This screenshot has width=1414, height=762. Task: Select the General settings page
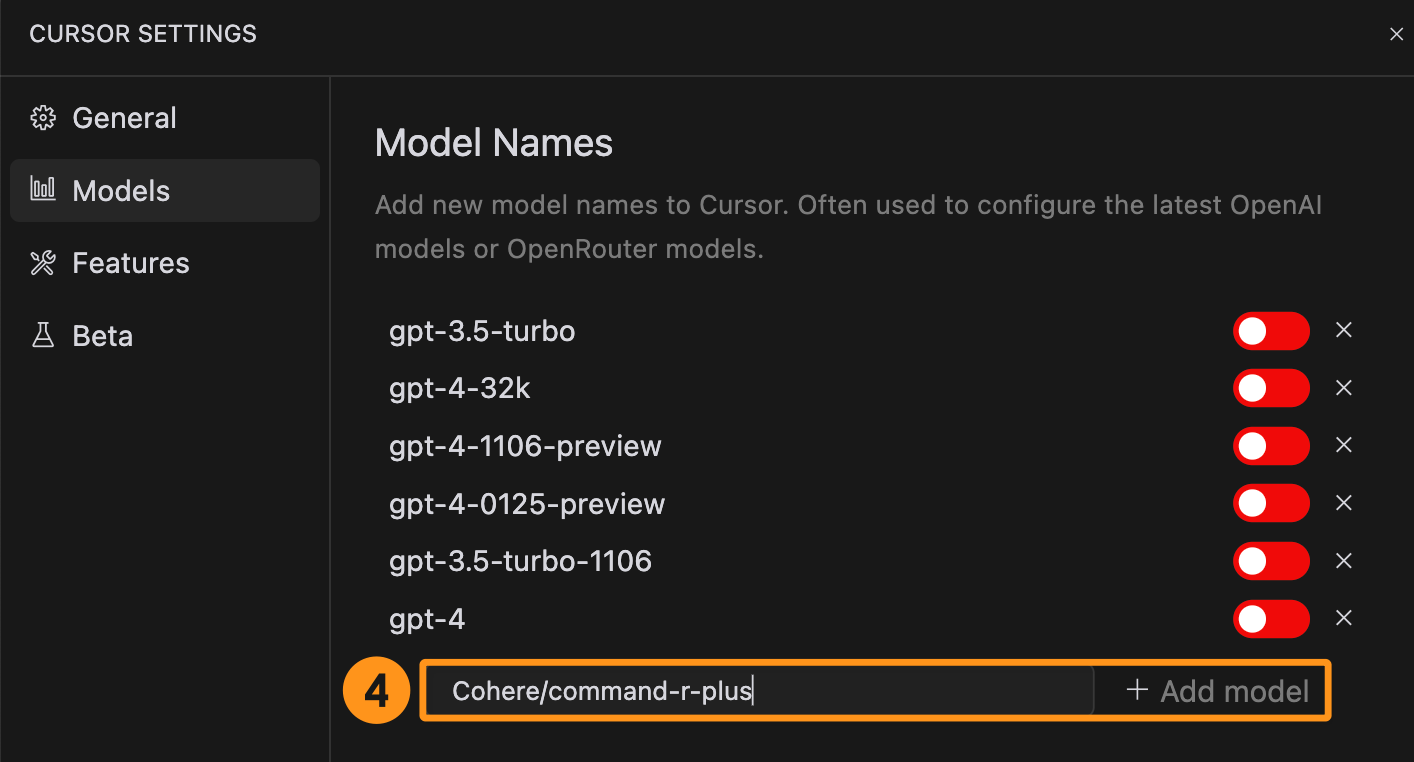point(124,117)
